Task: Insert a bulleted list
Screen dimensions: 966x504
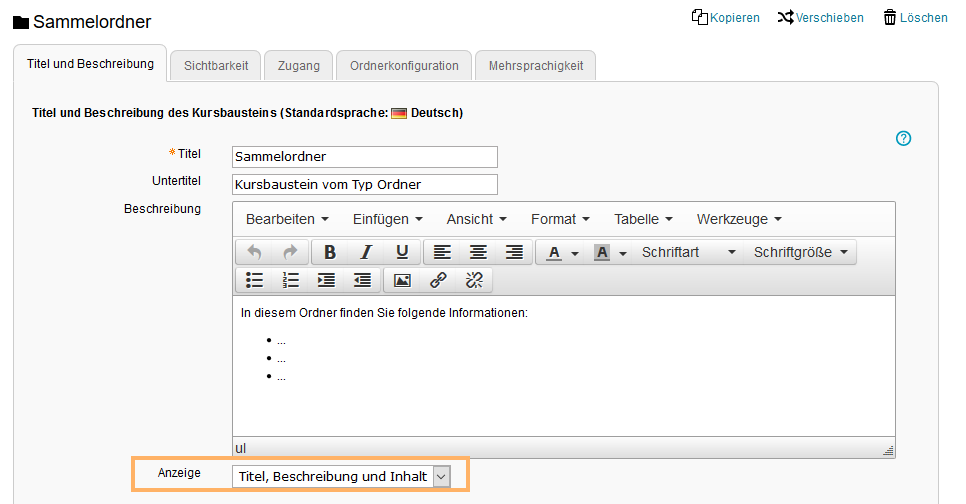Action: tap(255, 280)
